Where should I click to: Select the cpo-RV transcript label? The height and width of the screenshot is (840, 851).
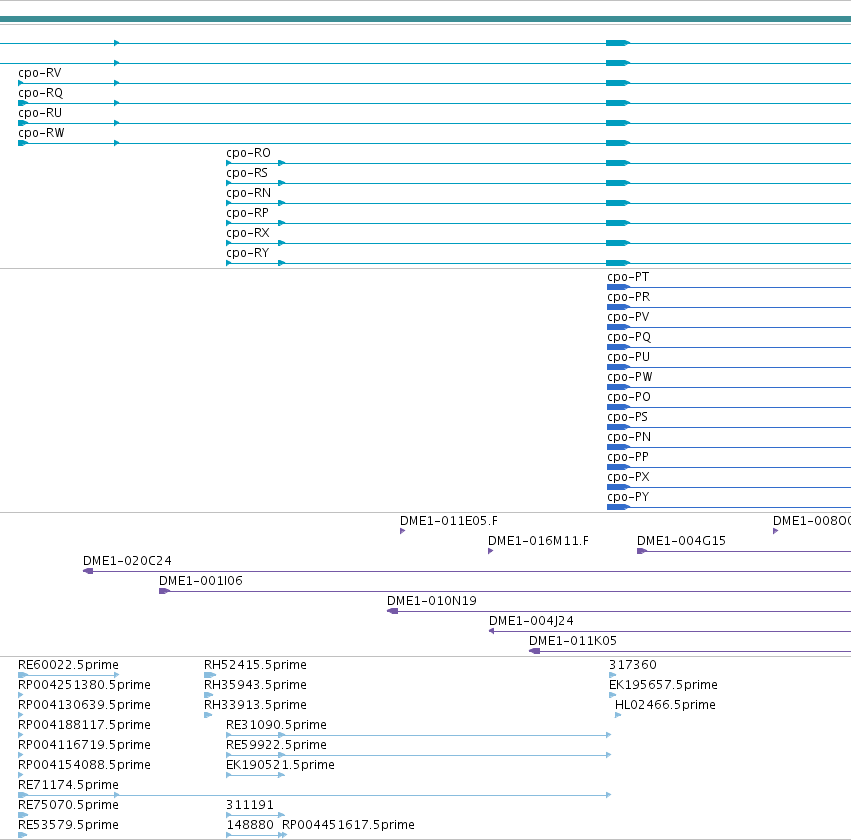[40, 73]
